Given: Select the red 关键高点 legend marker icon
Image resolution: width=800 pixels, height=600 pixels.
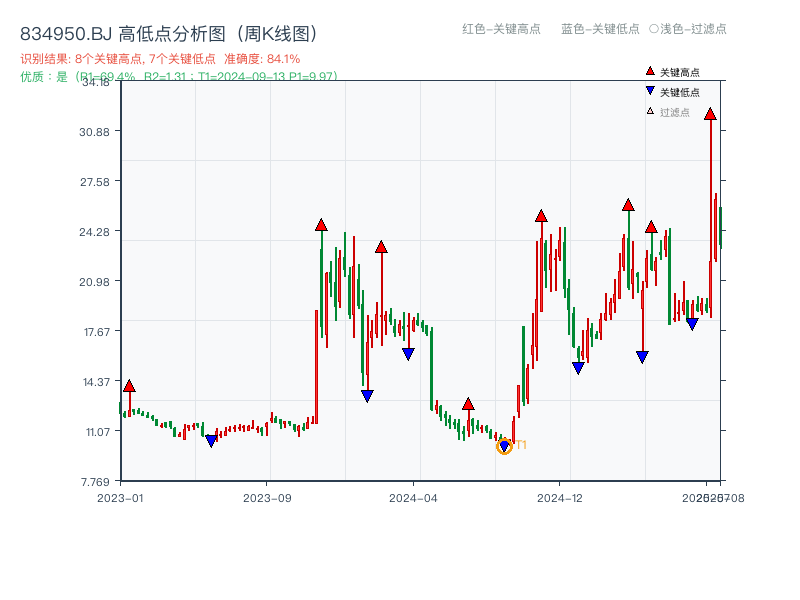Looking at the screenshot, I should pos(650,71).
